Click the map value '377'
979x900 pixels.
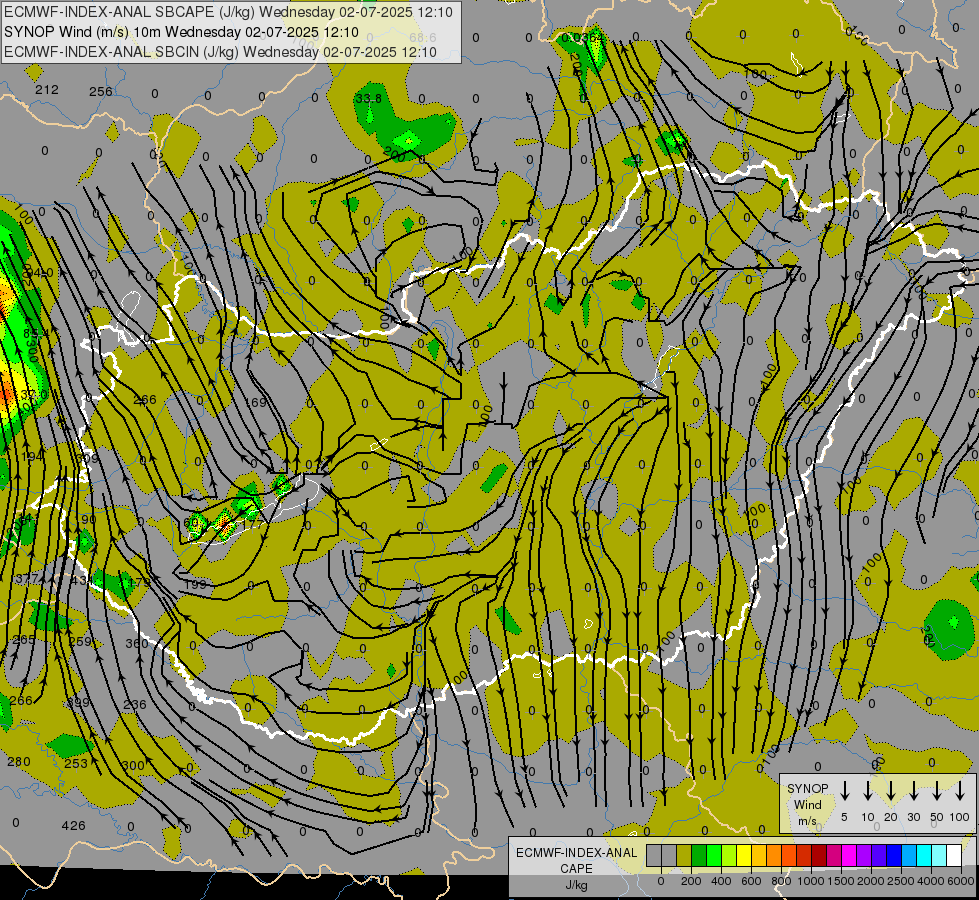[x=26, y=580]
